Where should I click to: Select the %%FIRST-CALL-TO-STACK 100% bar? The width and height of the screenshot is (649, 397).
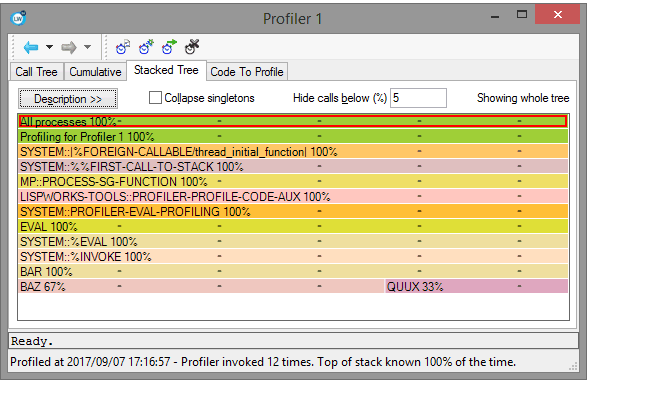click(x=293, y=166)
